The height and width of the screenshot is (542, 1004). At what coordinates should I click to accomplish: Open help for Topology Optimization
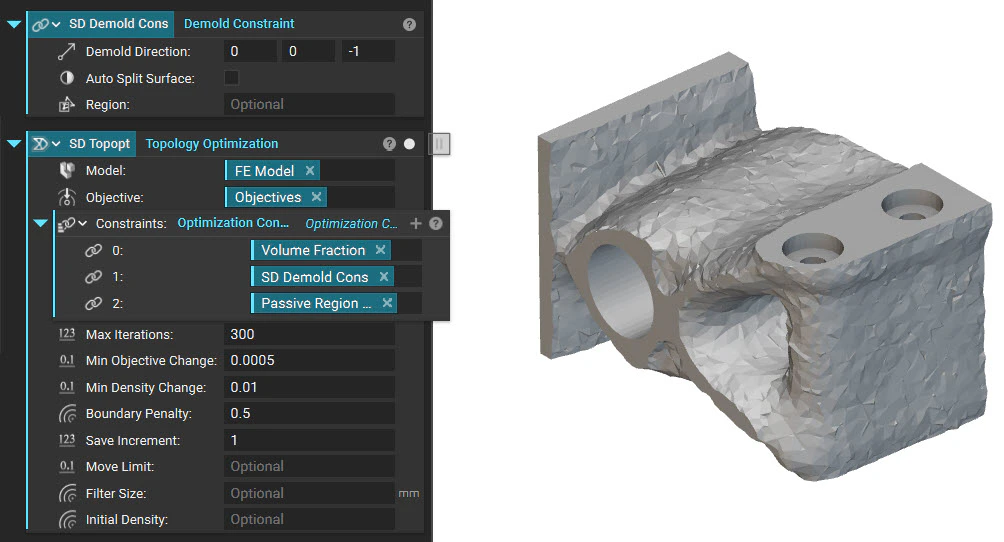[389, 144]
